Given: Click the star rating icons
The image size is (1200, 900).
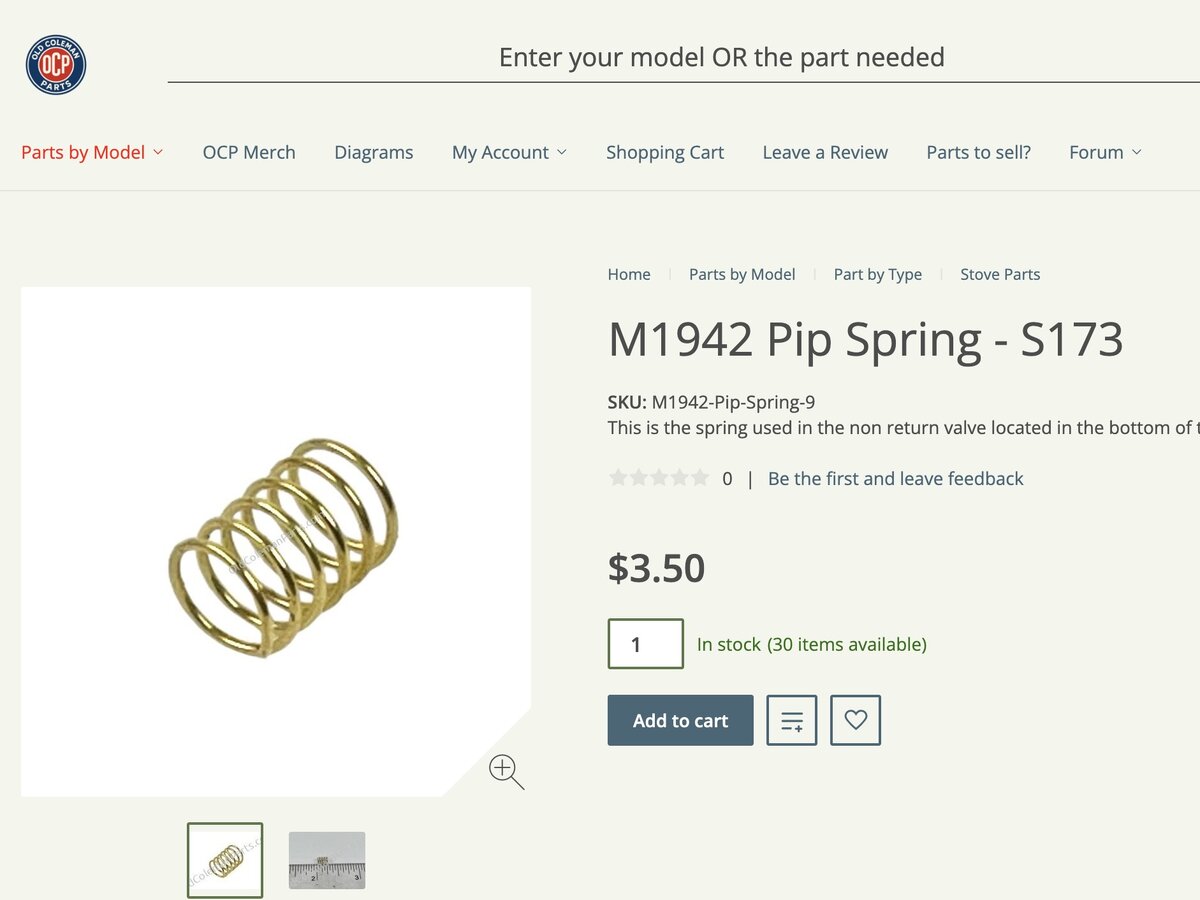Looking at the screenshot, I should coord(658,478).
